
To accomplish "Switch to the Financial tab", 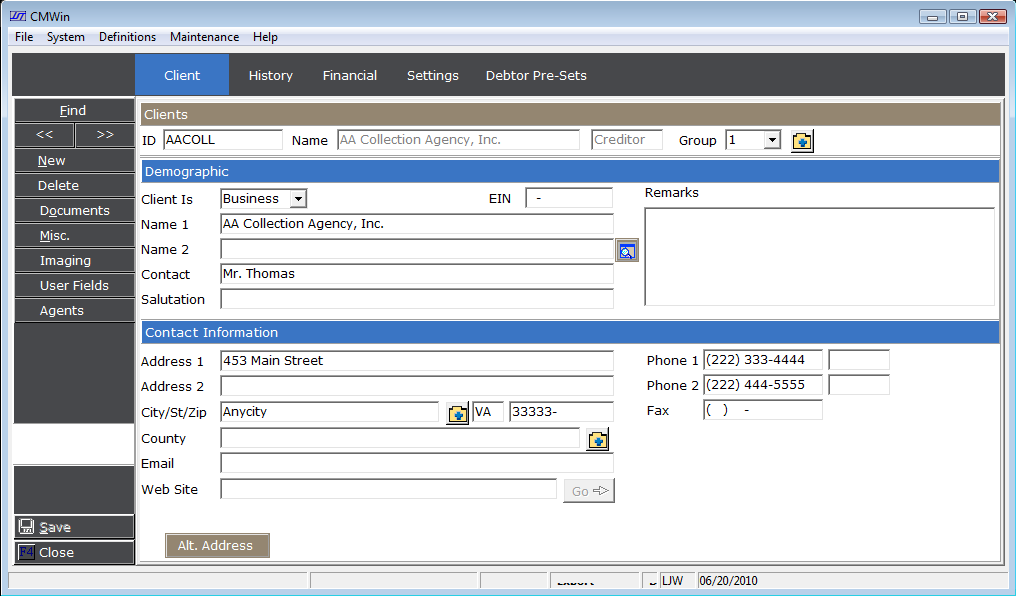I will click(x=350, y=75).
